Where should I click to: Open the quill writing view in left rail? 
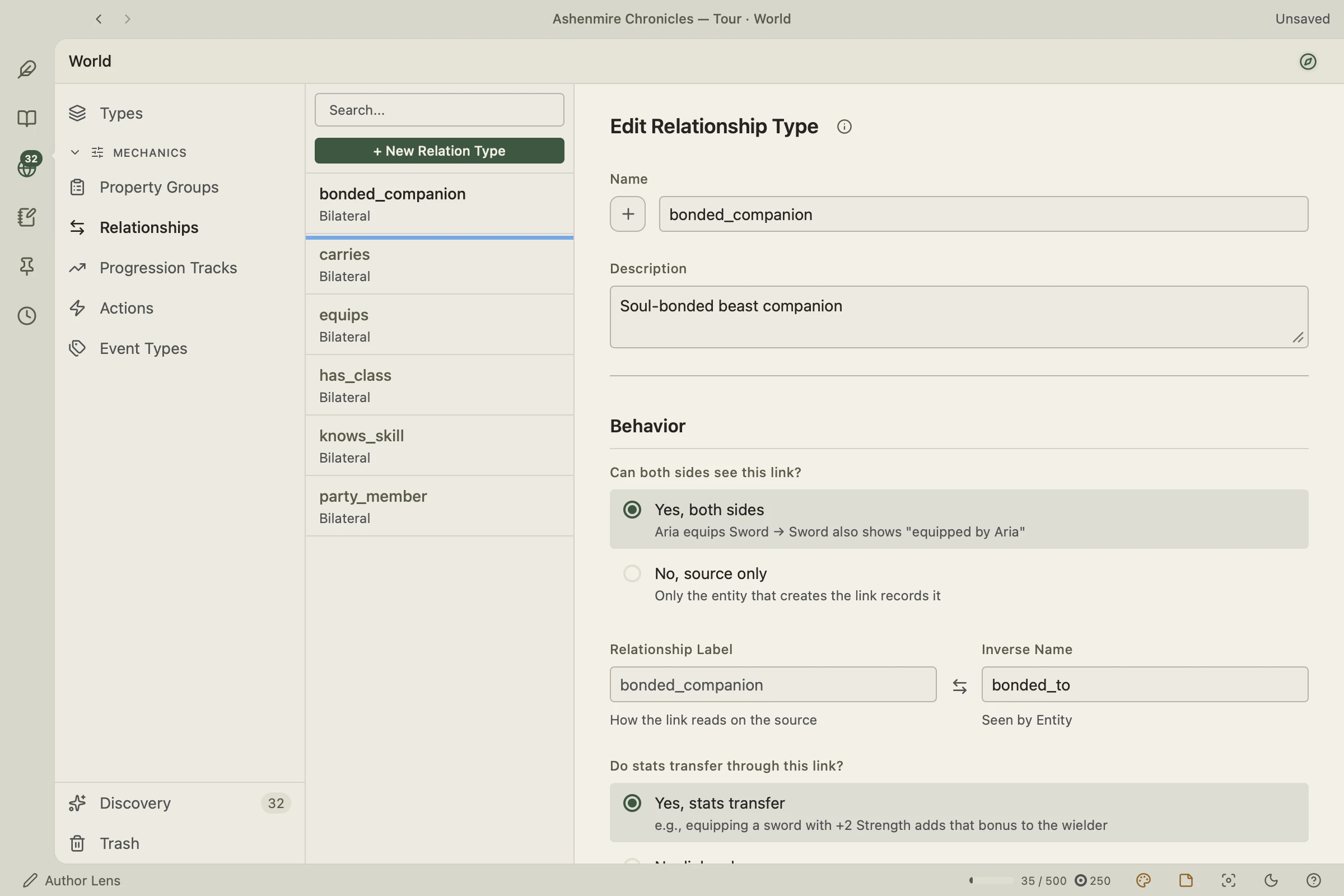27,69
